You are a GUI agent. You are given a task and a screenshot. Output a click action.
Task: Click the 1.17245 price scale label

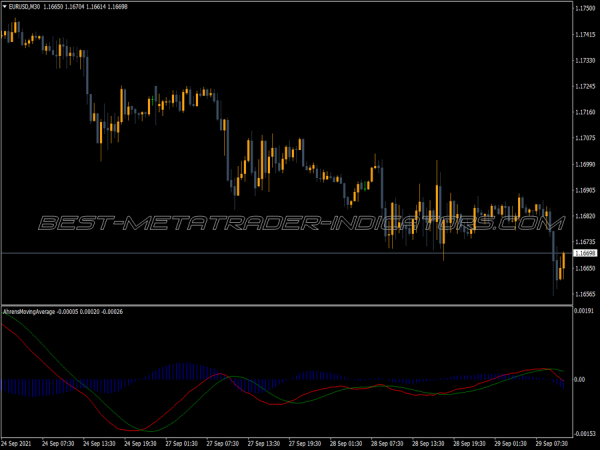coord(585,86)
